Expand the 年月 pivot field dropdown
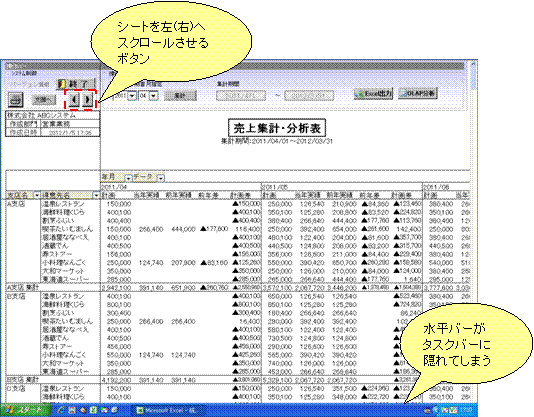 [128, 178]
